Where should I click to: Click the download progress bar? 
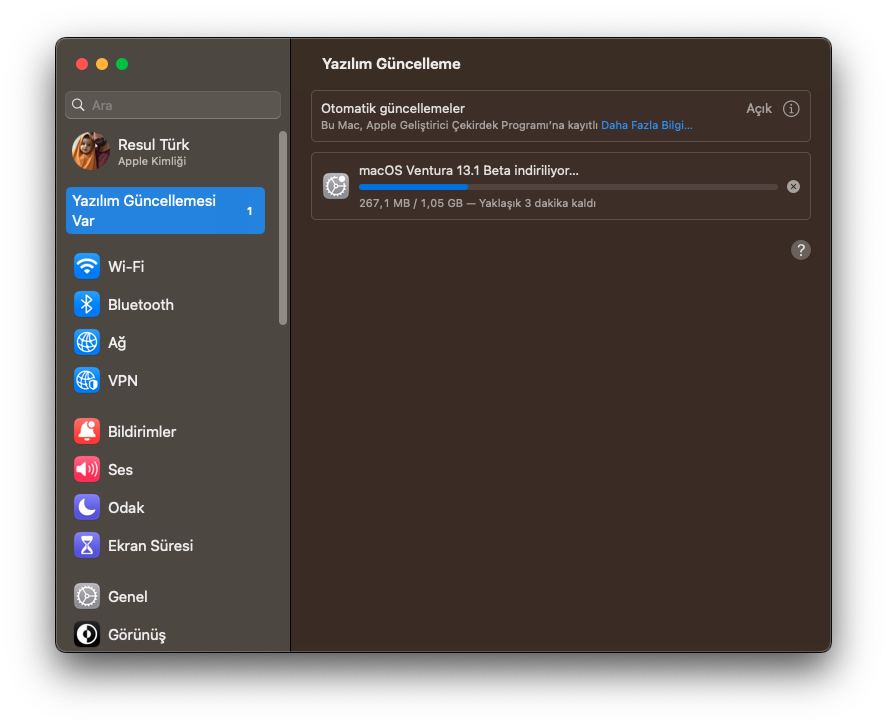tap(567, 187)
